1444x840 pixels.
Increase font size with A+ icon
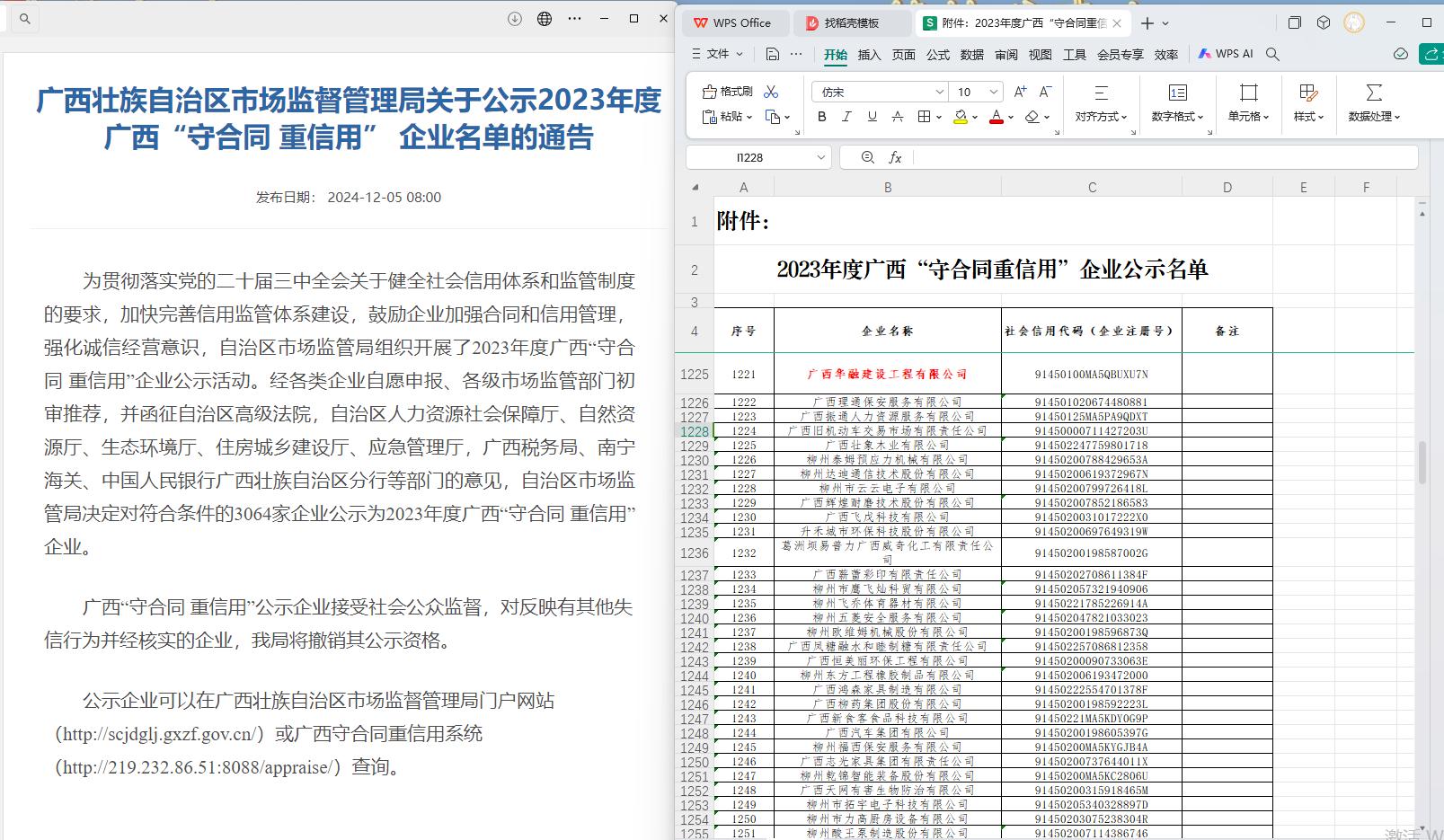coord(1020,92)
